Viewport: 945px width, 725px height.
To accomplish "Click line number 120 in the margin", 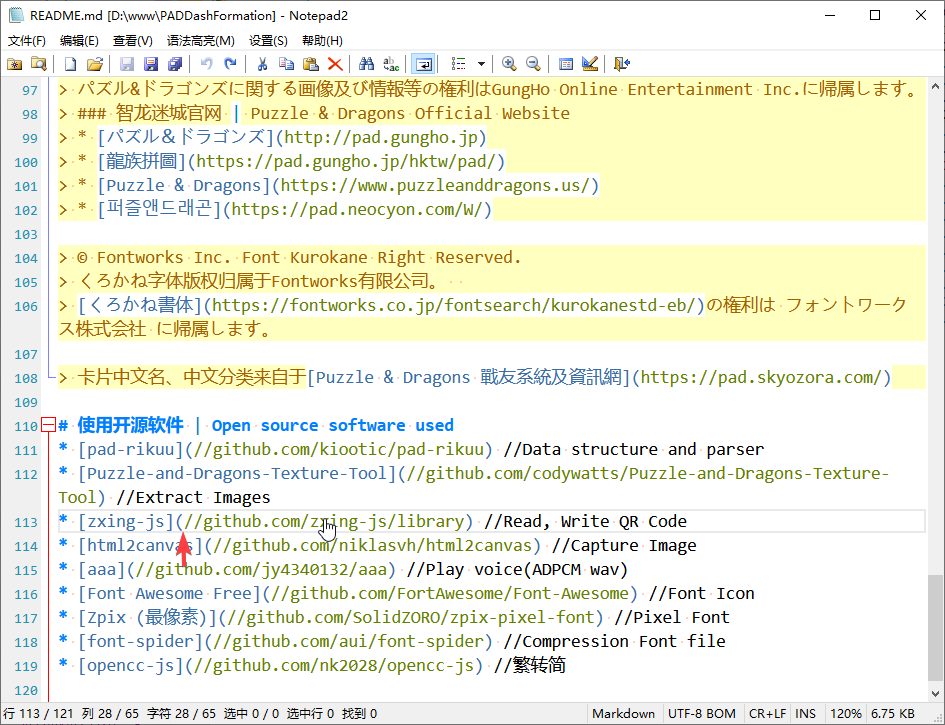I will [26, 691].
